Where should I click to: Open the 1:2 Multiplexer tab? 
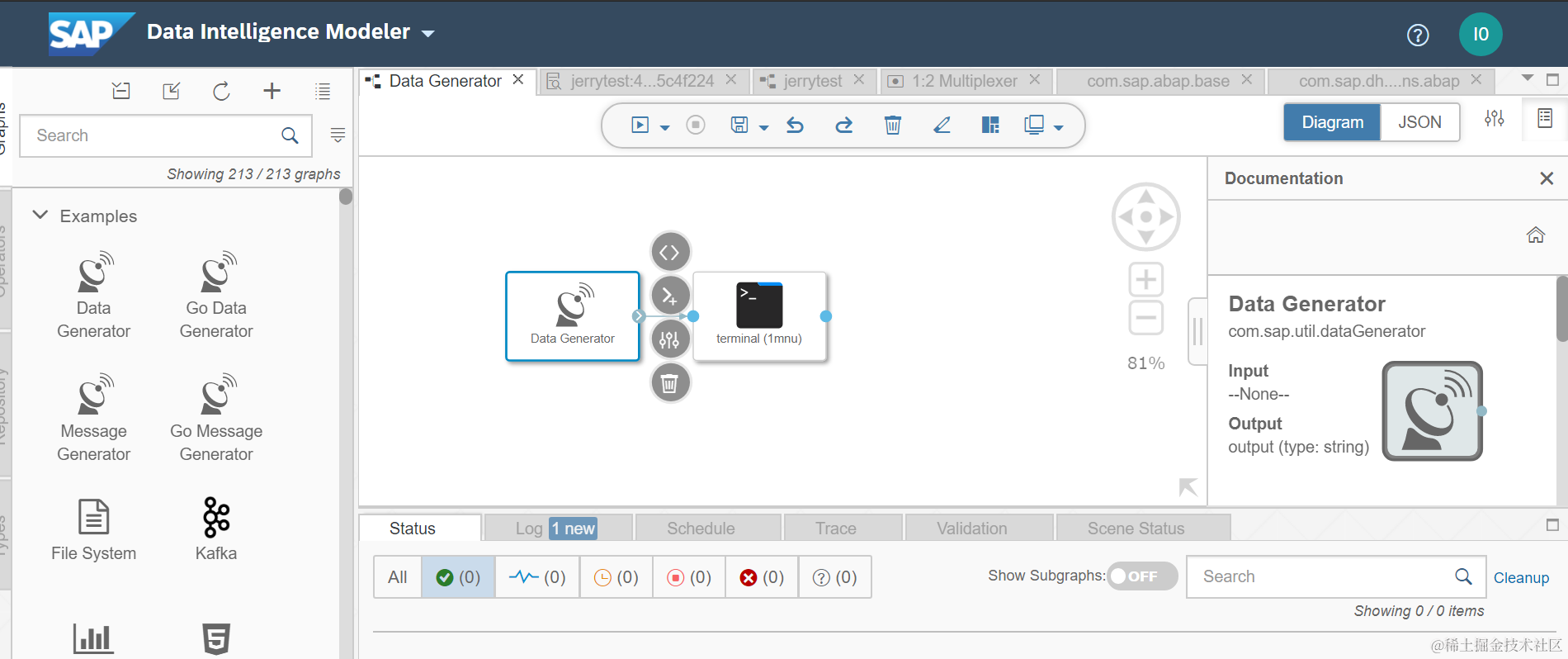[x=964, y=81]
